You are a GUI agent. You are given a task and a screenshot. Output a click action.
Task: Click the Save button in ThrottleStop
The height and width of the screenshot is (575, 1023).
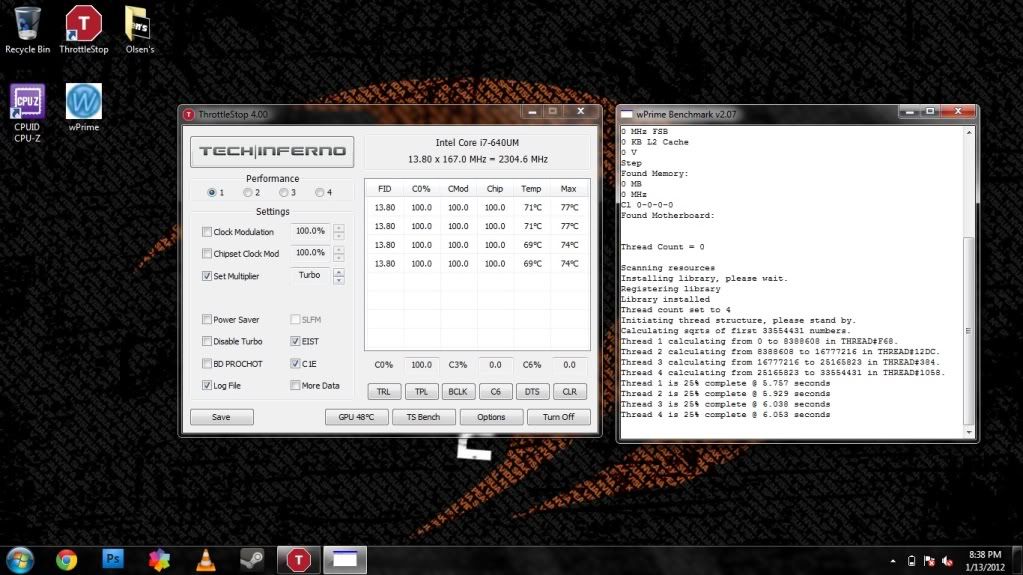click(221, 417)
